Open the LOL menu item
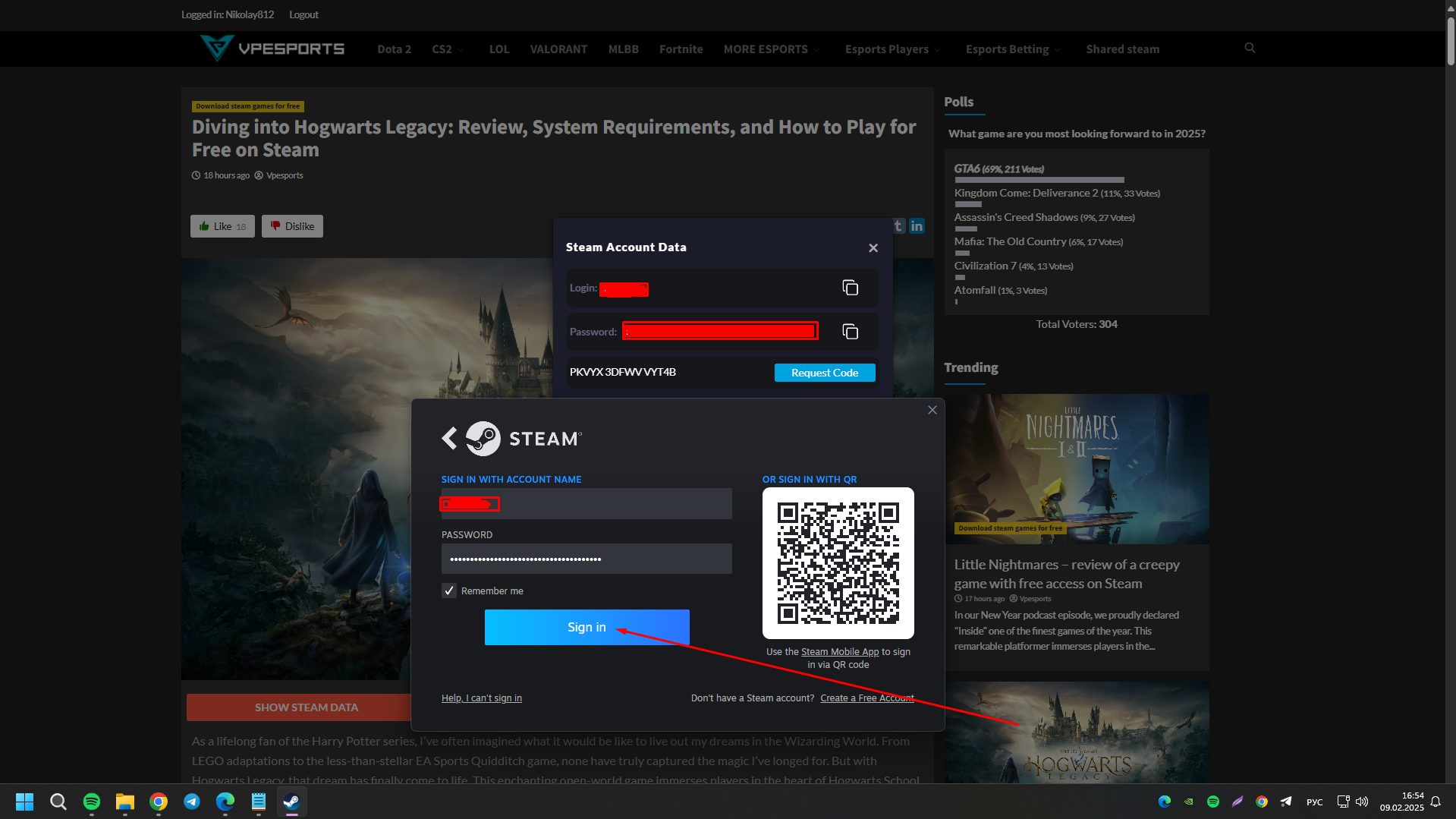The width and height of the screenshot is (1456, 819). pos(499,49)
